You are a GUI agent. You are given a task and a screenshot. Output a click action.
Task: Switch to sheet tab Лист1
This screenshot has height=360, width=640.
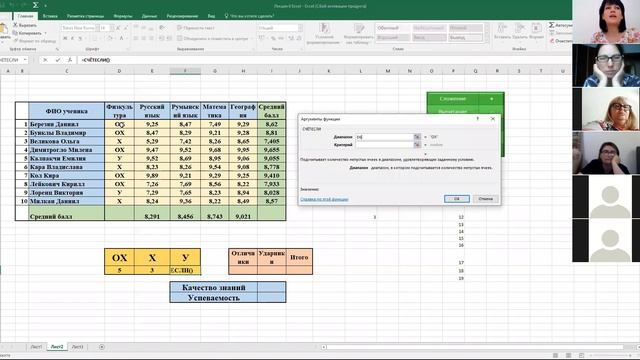coord(36,347)
